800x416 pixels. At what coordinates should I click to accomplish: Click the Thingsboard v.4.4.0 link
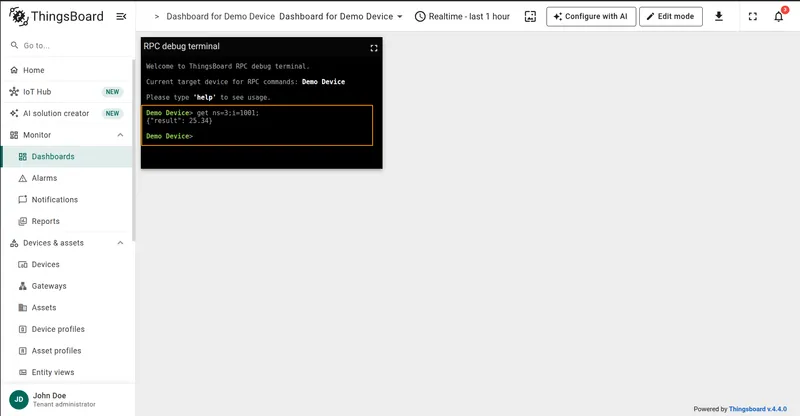[x=758, y=409]
